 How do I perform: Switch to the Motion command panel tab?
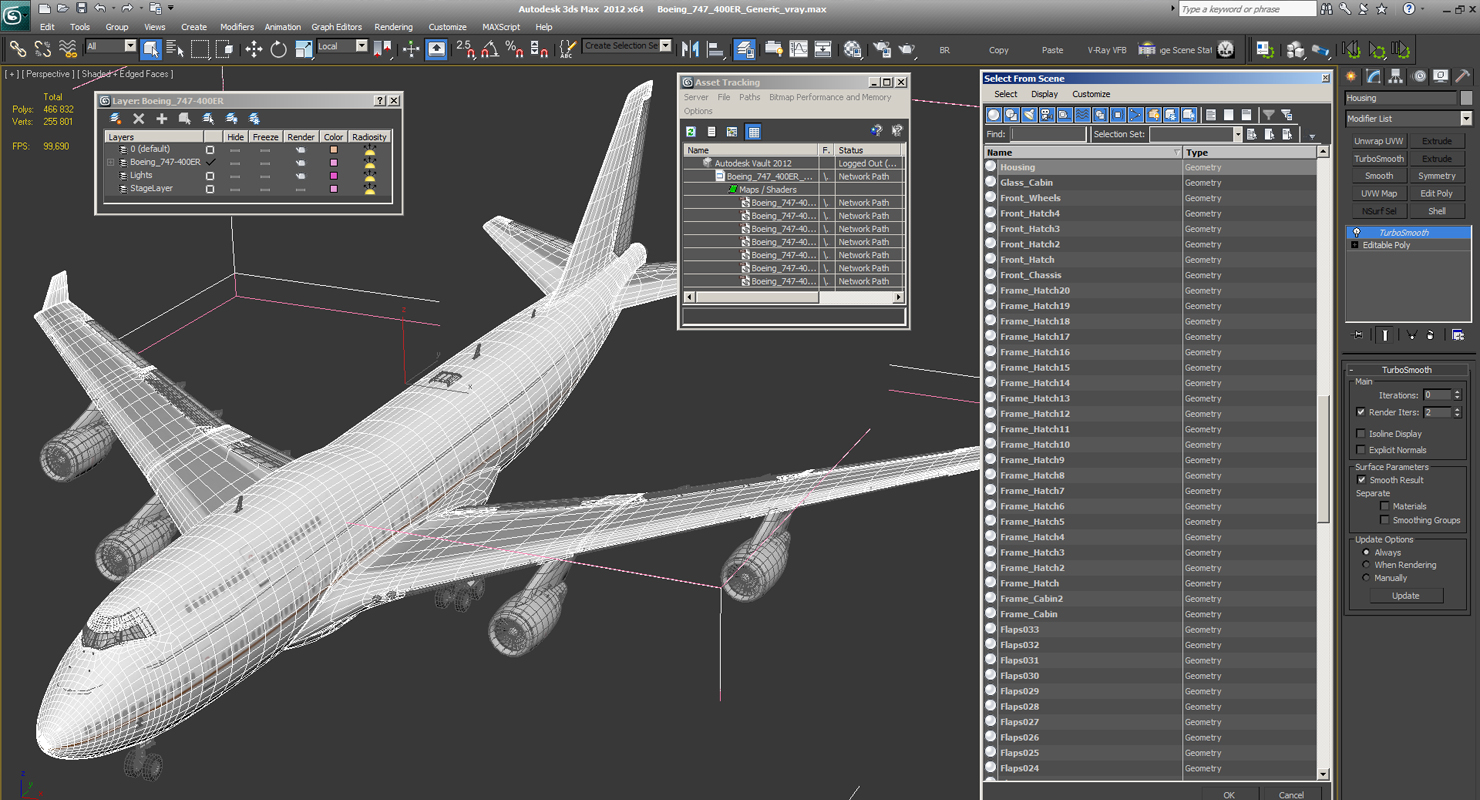[x=1418, y=76]
